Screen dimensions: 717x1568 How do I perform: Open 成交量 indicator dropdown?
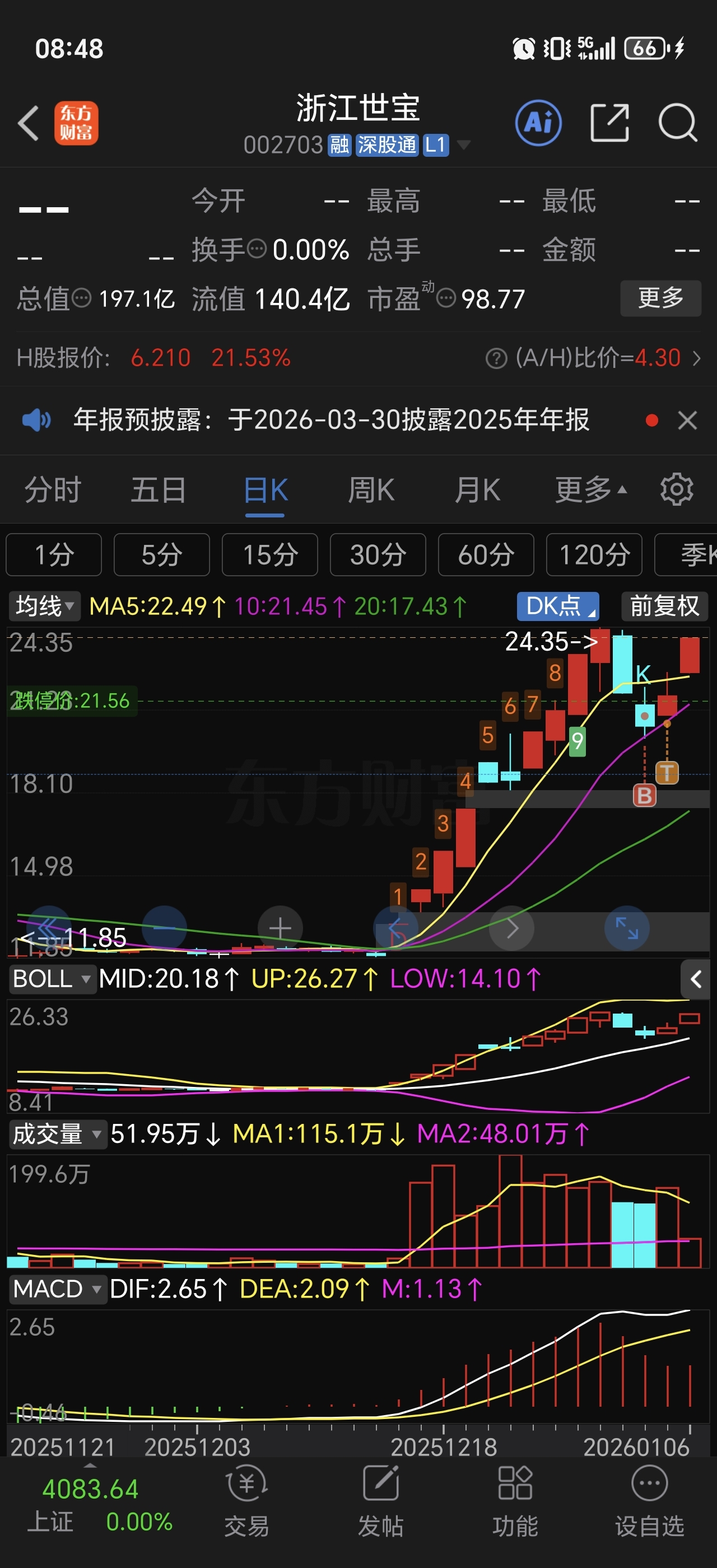pyautogui.click(x=57, y=1134)
